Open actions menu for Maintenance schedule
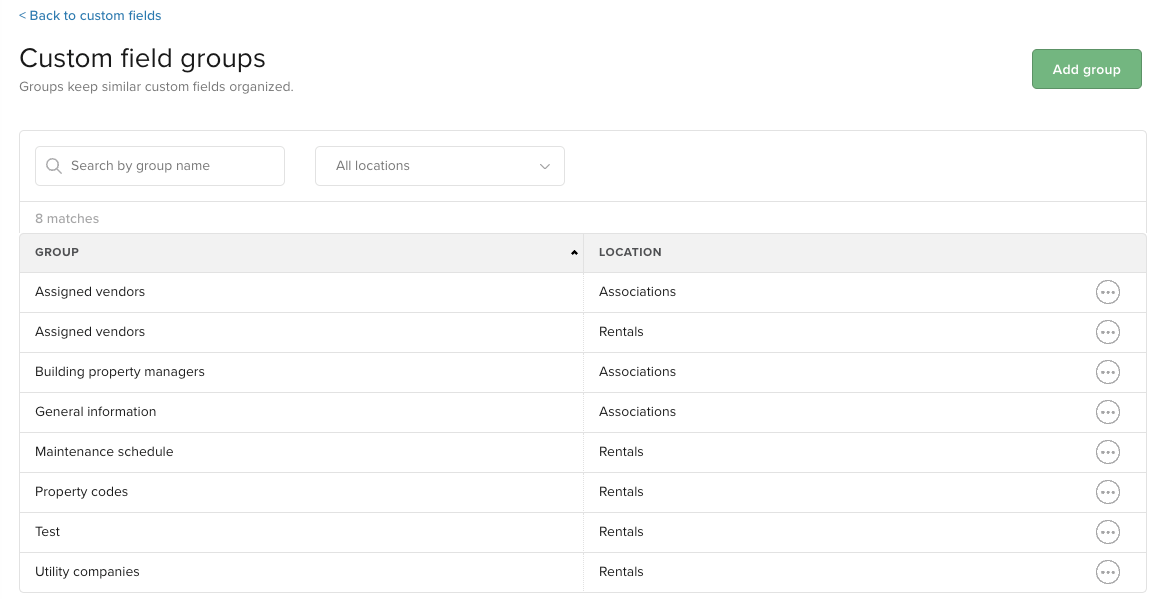This screenshot has width=1155, height=599. (1108, 452)
